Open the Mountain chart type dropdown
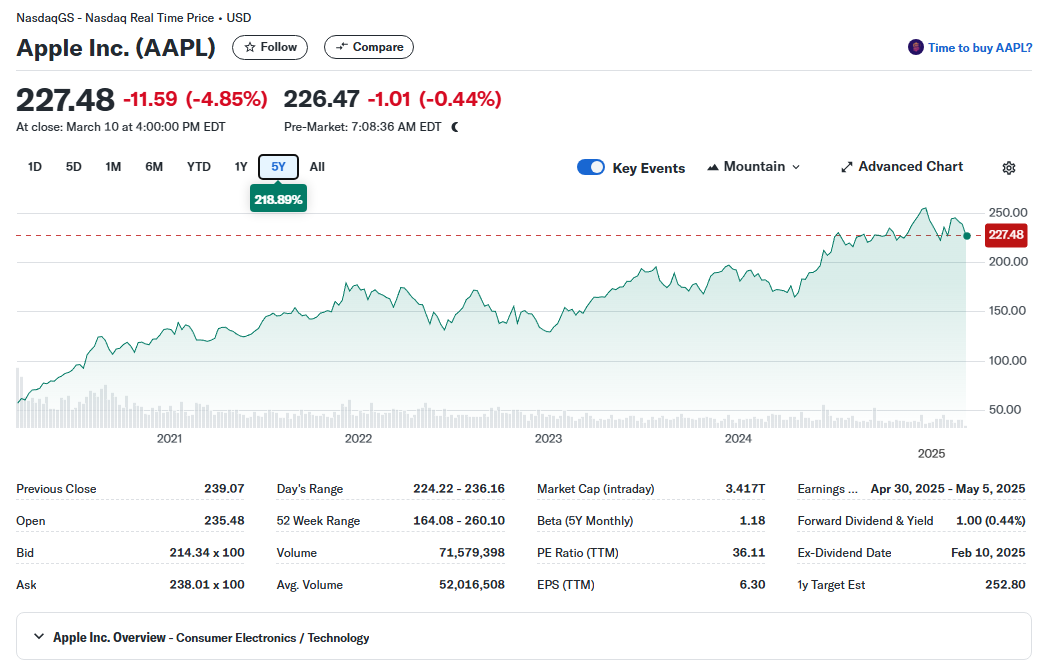Viewport: 1045px width, 664px height. tap(754, 167)
